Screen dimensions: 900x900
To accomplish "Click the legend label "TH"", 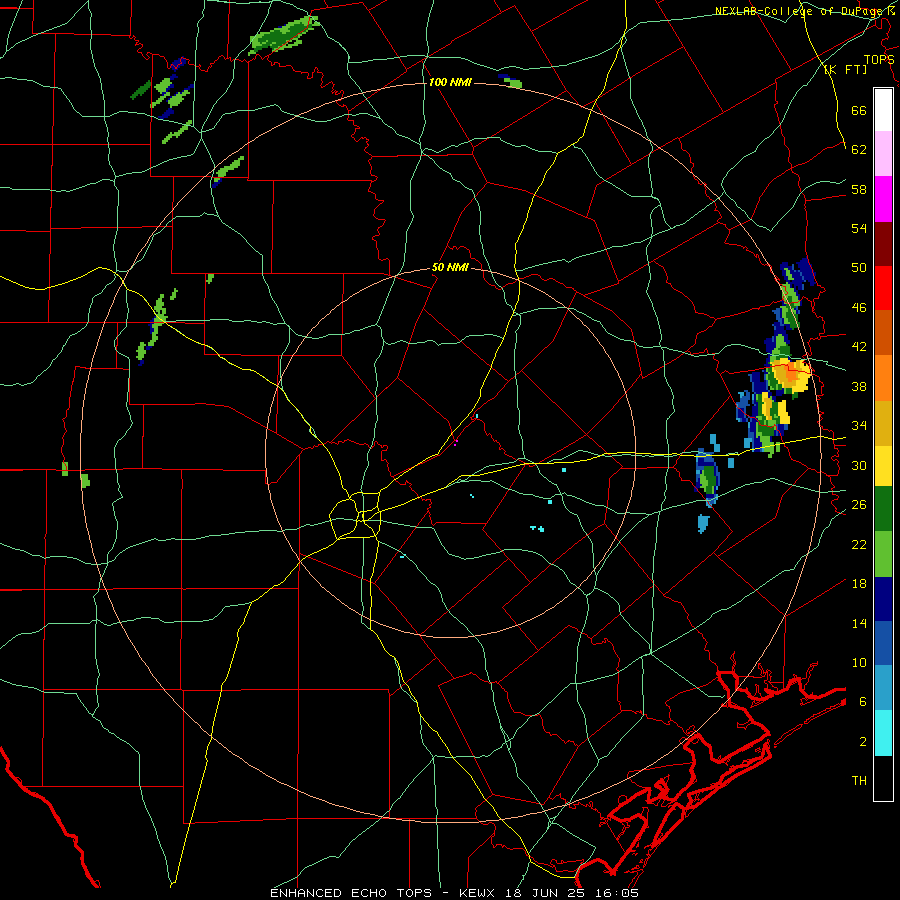I will pyautogui.click(x=859, y=781).
